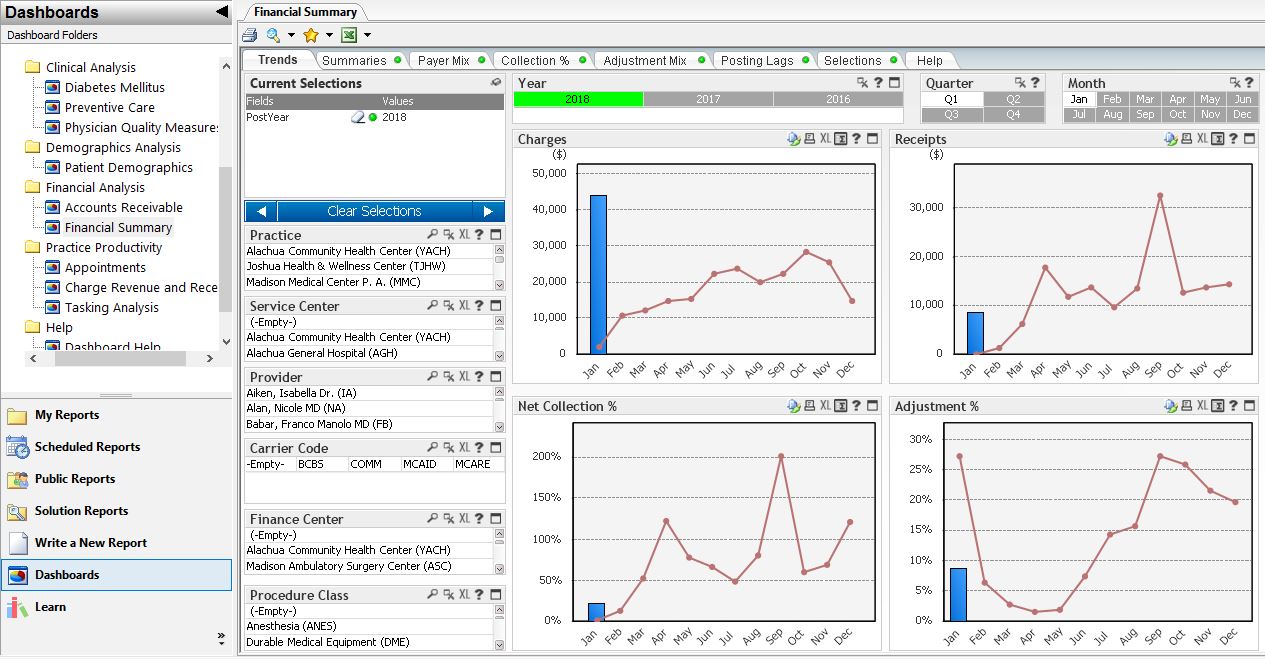This screenshot has height=659, width=1265.
Task: Click the magnifier zoom toolbar icon
Action: click(271, 35)
